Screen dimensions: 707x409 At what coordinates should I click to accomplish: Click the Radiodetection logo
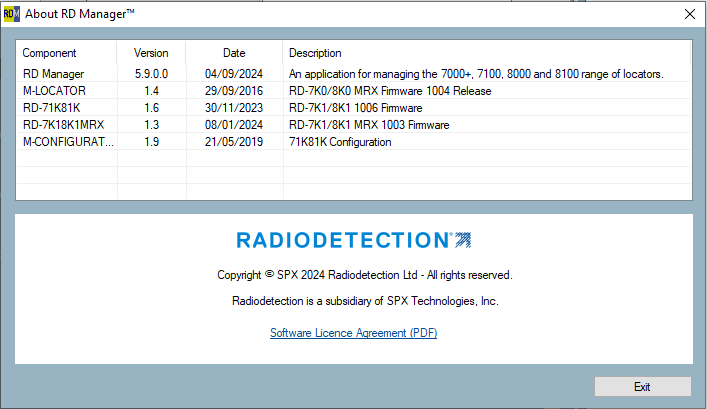pos(354,240)
